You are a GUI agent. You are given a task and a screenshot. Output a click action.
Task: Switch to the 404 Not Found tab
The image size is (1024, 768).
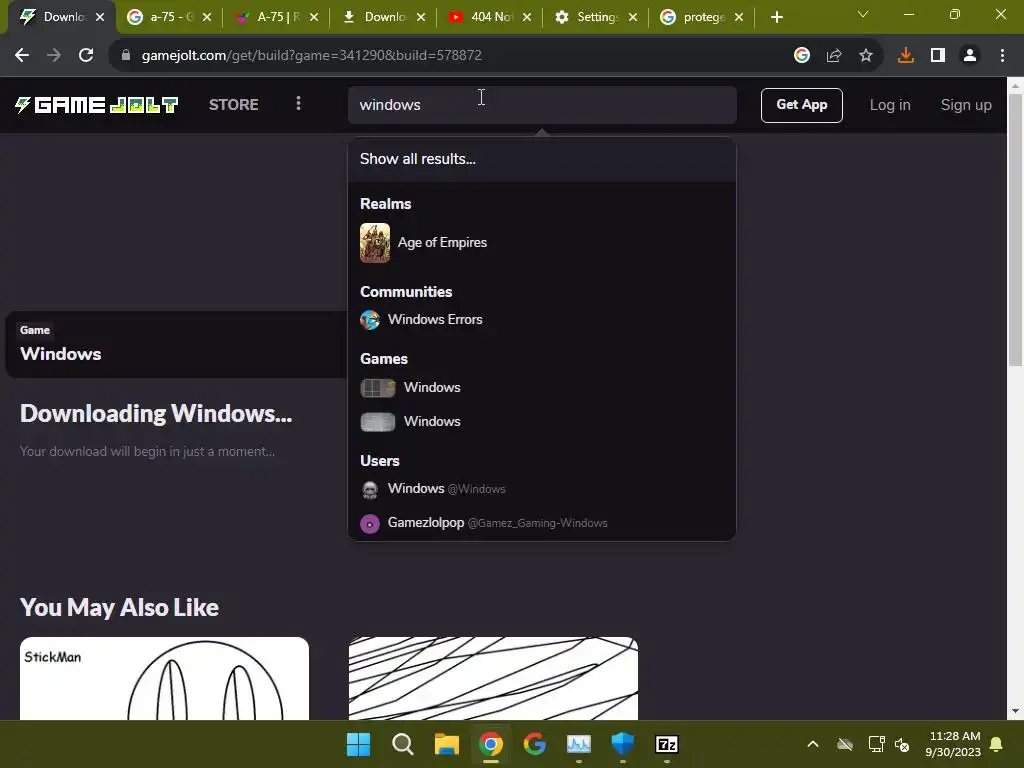tap(490, 18)
